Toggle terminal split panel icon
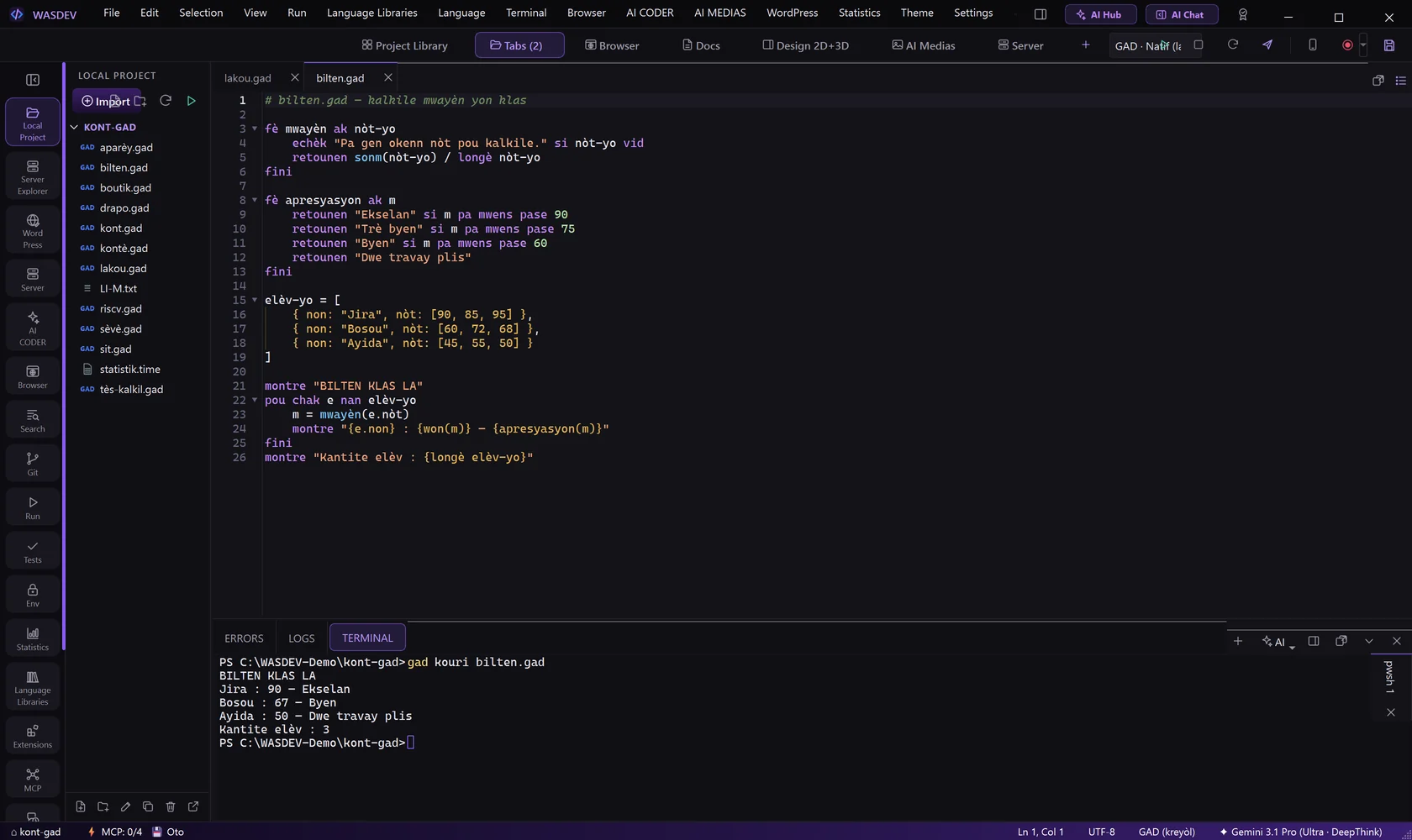Screen dimensions: 1412x840 tap(1314, 641)
